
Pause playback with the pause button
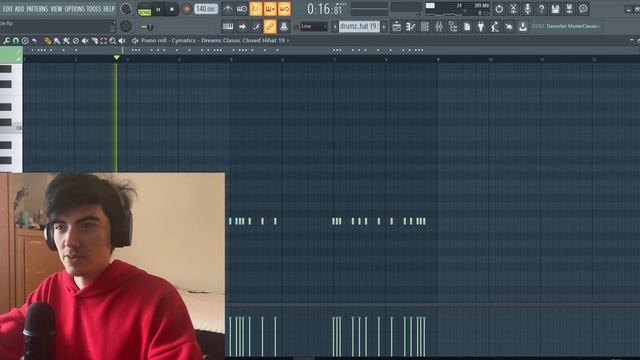[158, 9]
